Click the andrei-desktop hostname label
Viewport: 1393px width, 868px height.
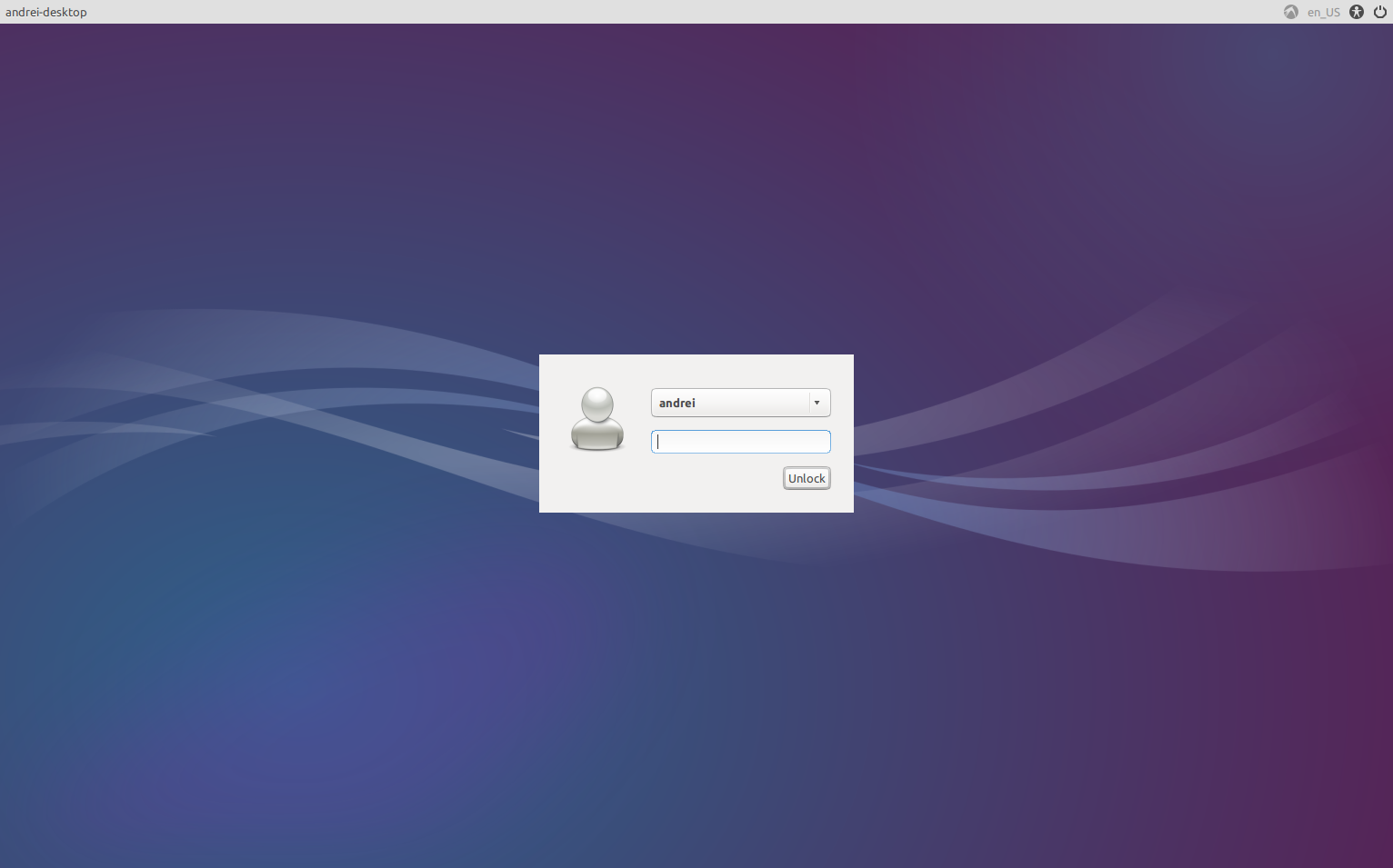click(45, 12)
